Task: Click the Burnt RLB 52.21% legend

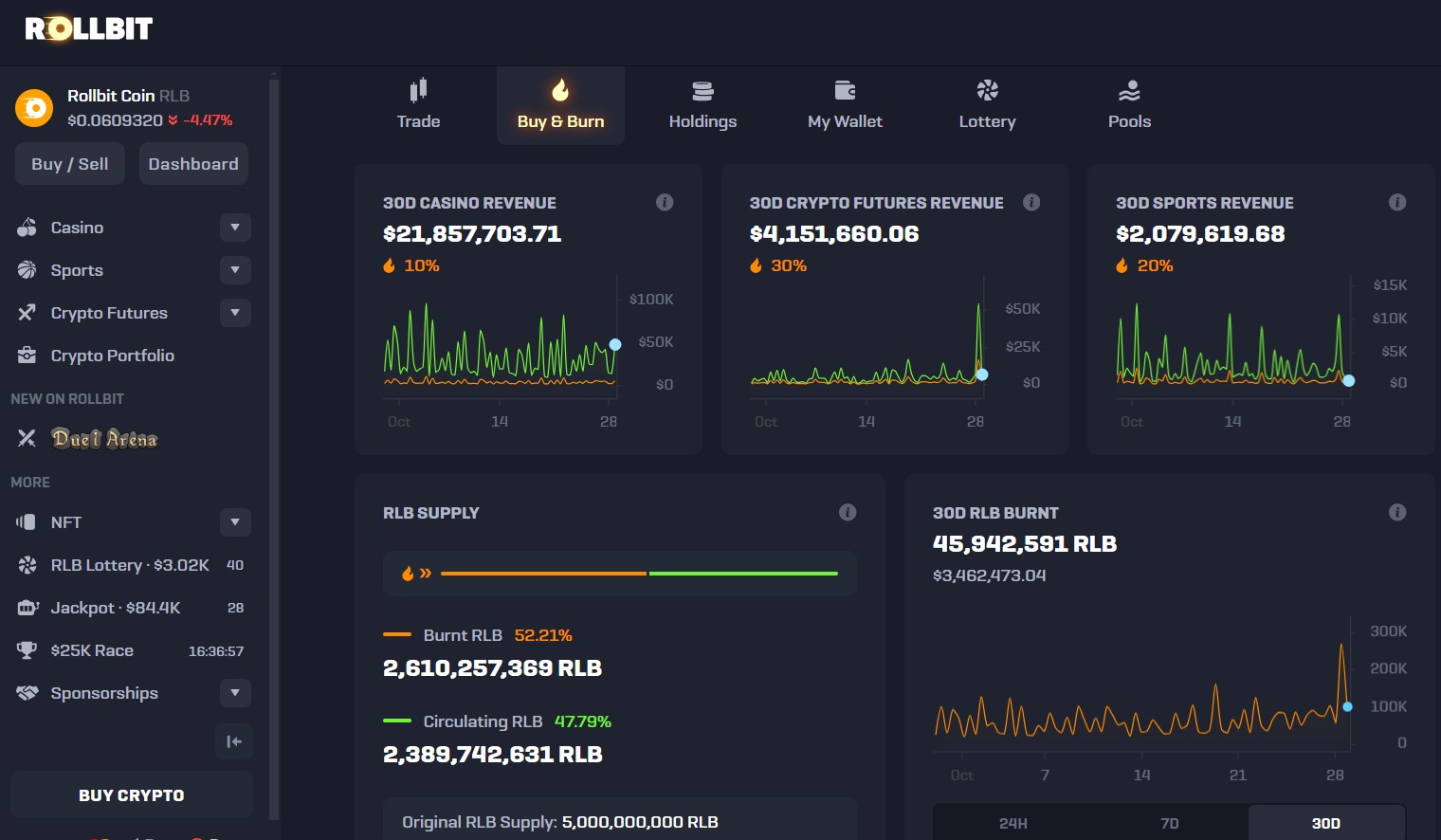Action: [478, 635]
